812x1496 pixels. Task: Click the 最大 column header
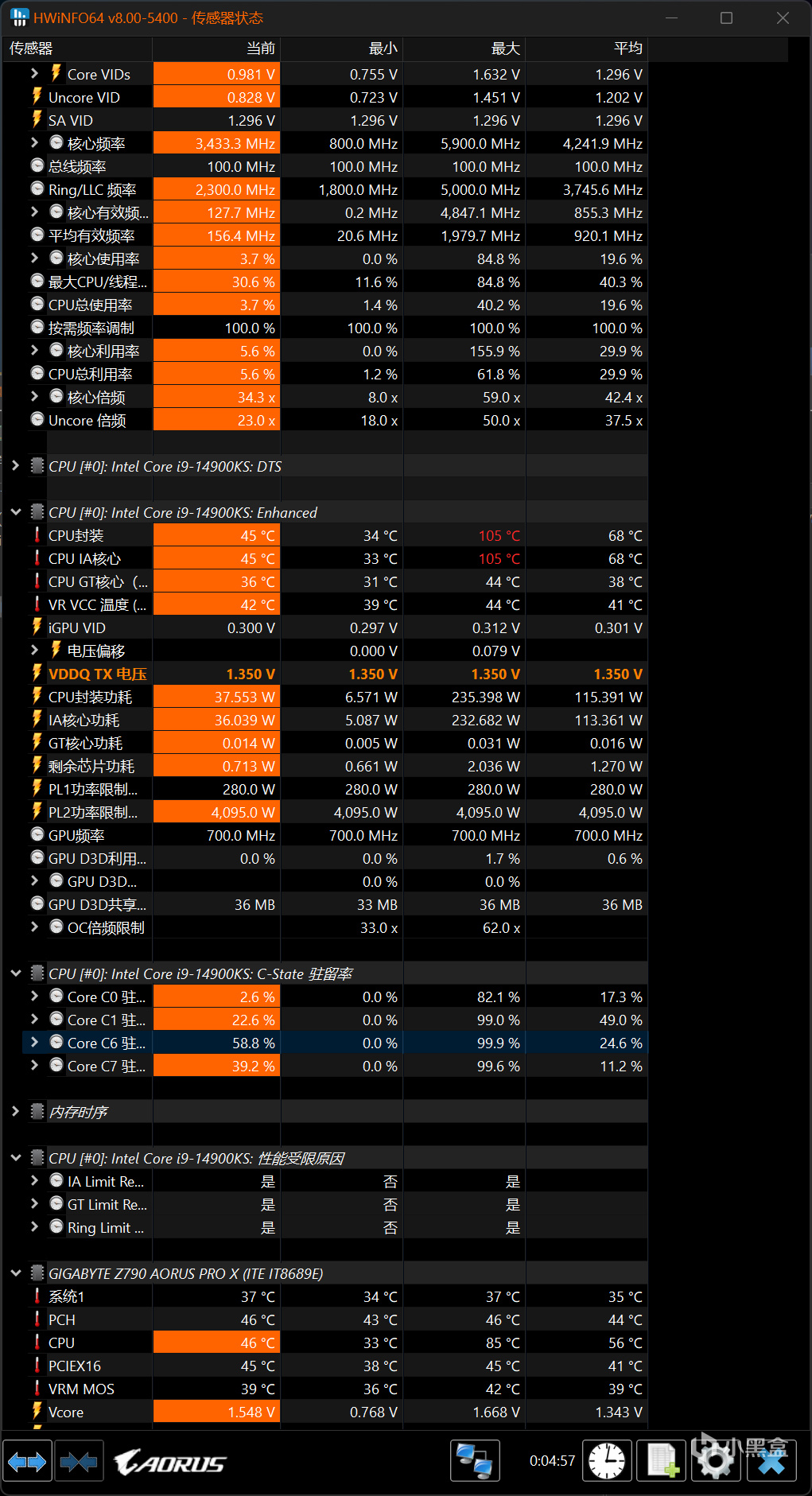pyautogui.click(x=464, y=49)
